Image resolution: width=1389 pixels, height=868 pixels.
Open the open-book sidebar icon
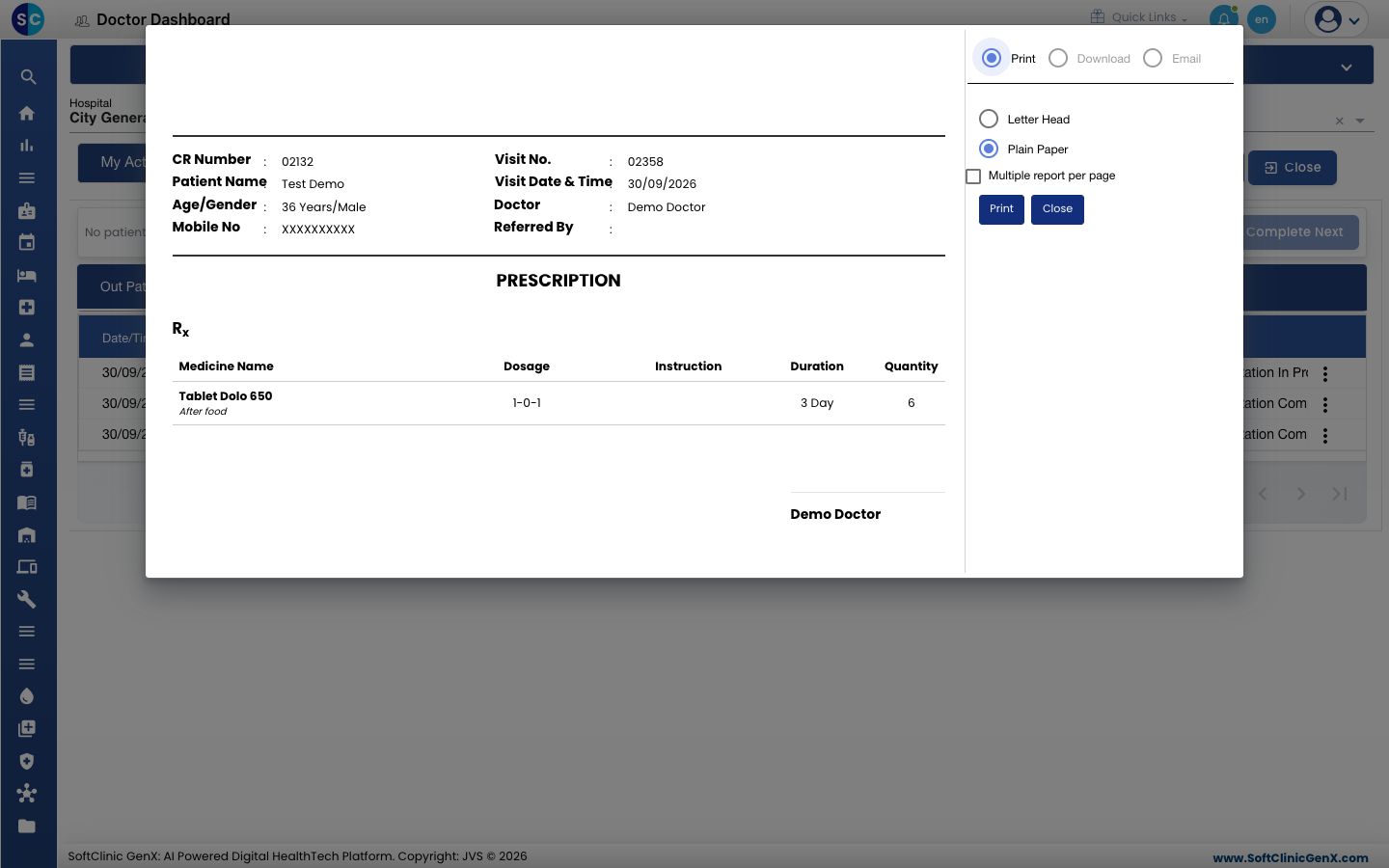pos(27,502)
